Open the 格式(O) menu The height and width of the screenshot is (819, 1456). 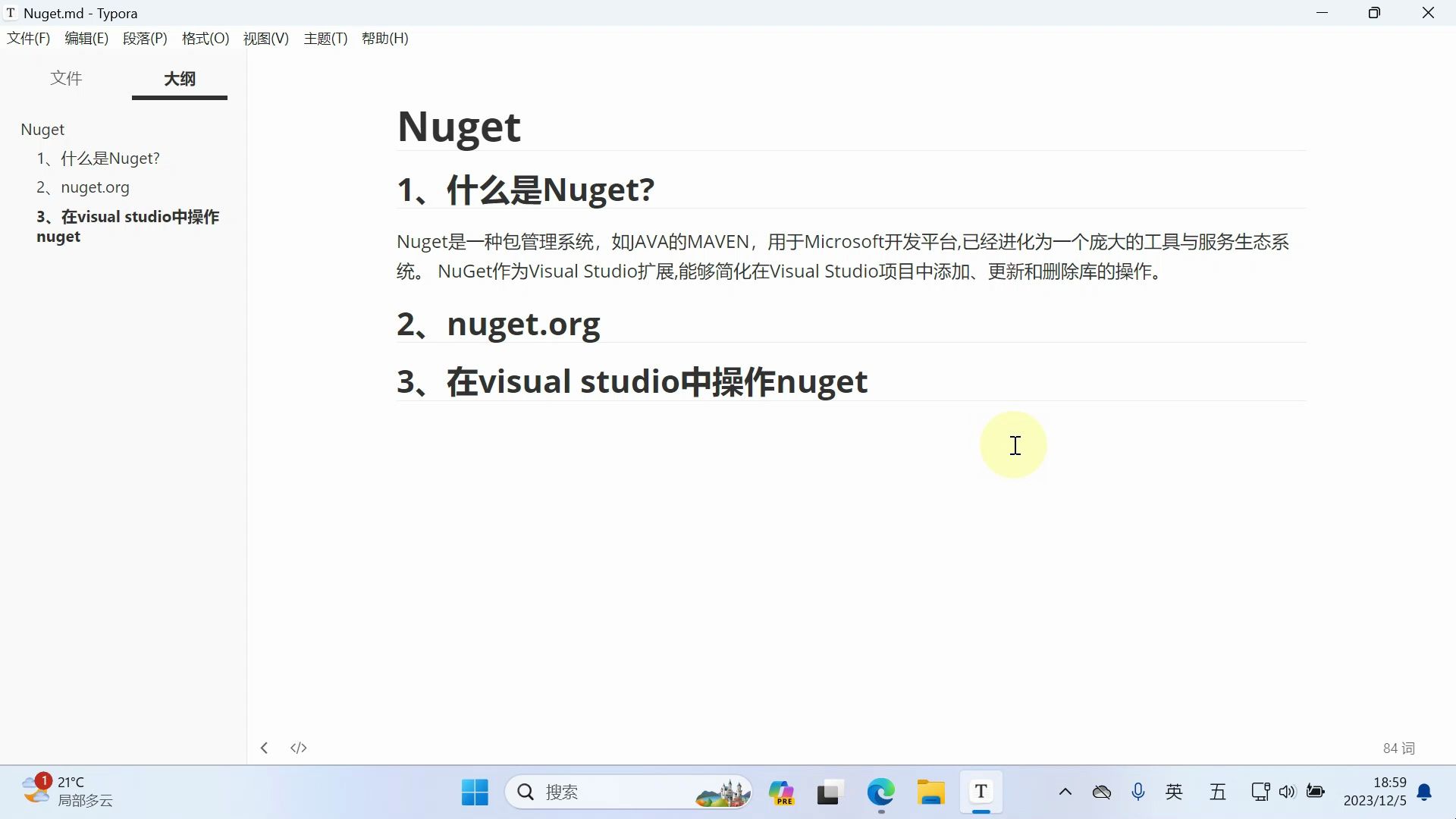click(x=206, y=39)
